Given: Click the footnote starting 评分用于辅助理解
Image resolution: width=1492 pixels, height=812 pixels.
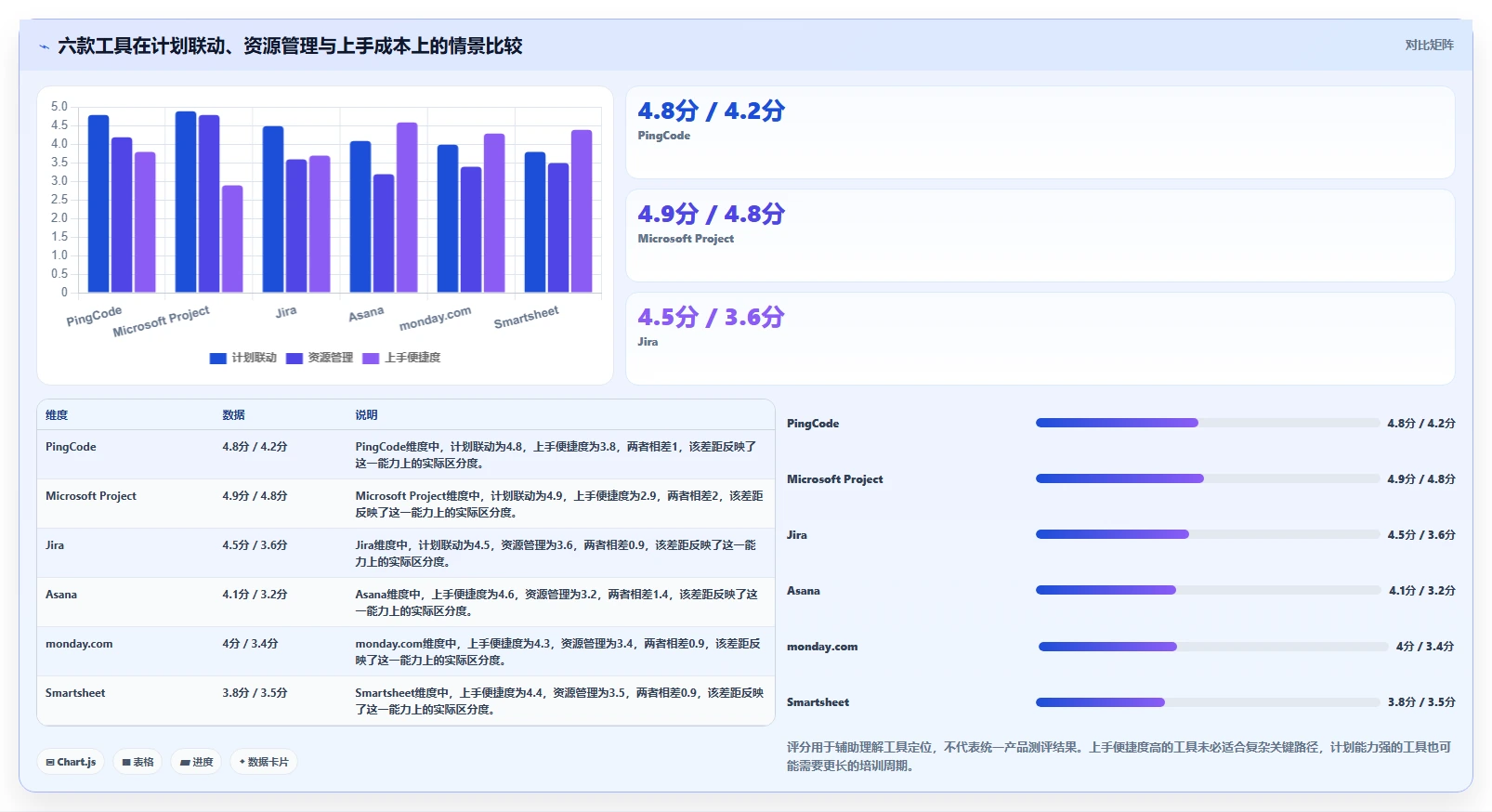Looking at the screenshot, I should 1119,756.
